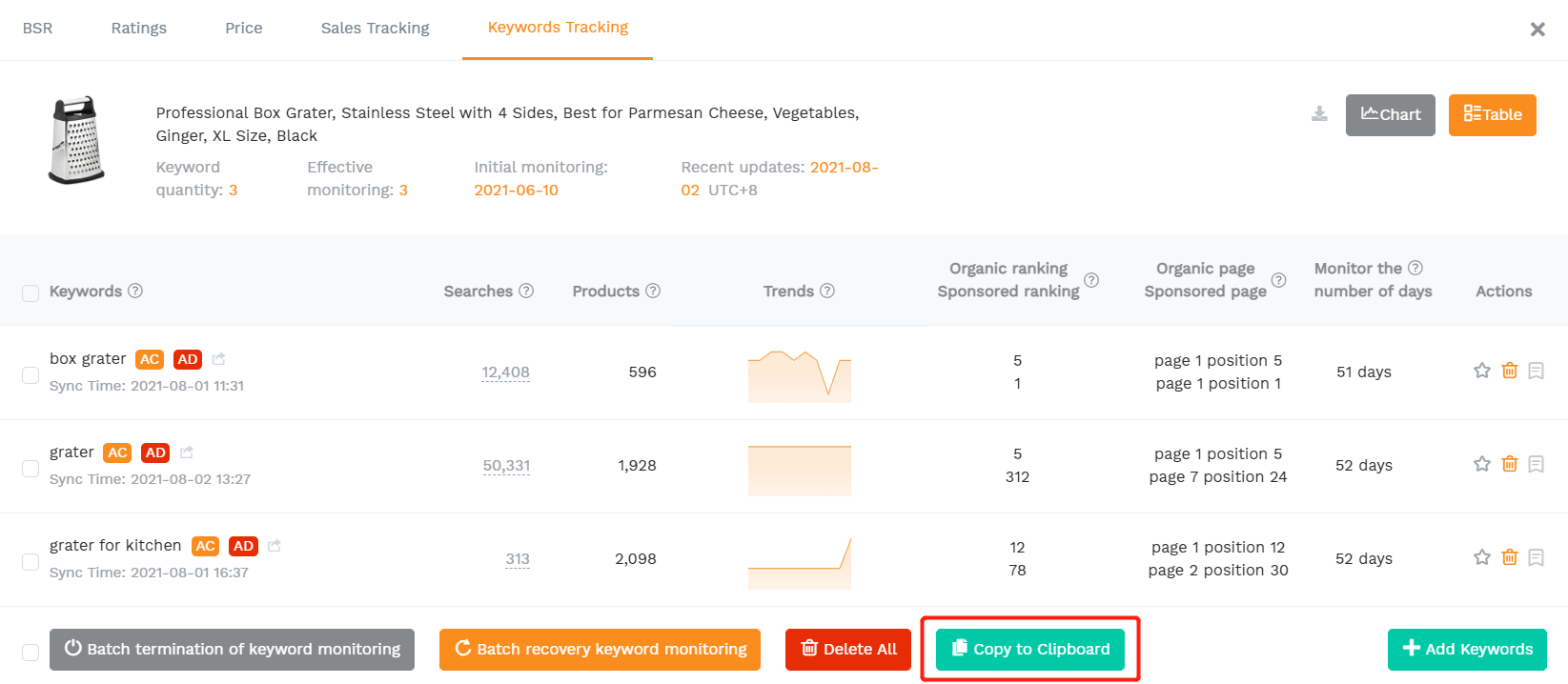The height and width of the screenshot is (684, 1568).
Task: Open the note icon for grater for kitchen
Action: (1537, 557)
